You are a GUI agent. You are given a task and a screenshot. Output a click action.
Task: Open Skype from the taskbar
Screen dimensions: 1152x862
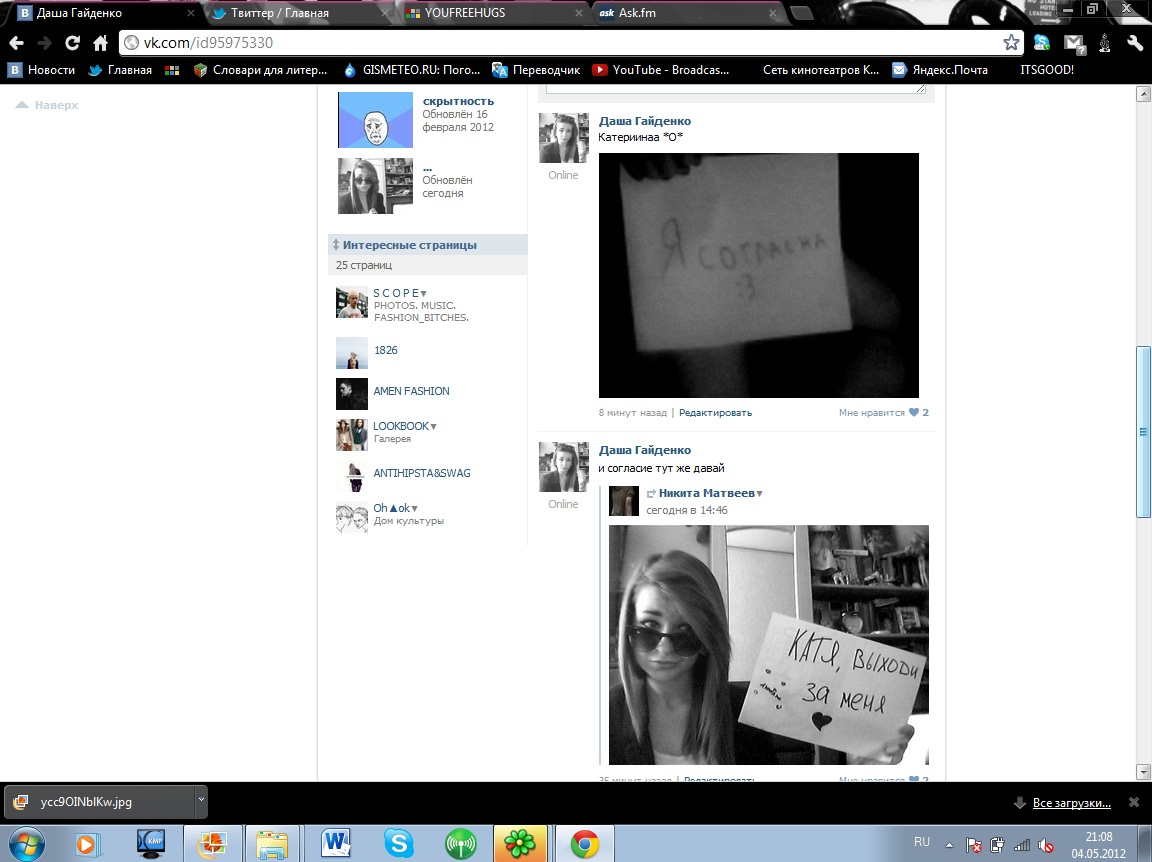point(399,844)
